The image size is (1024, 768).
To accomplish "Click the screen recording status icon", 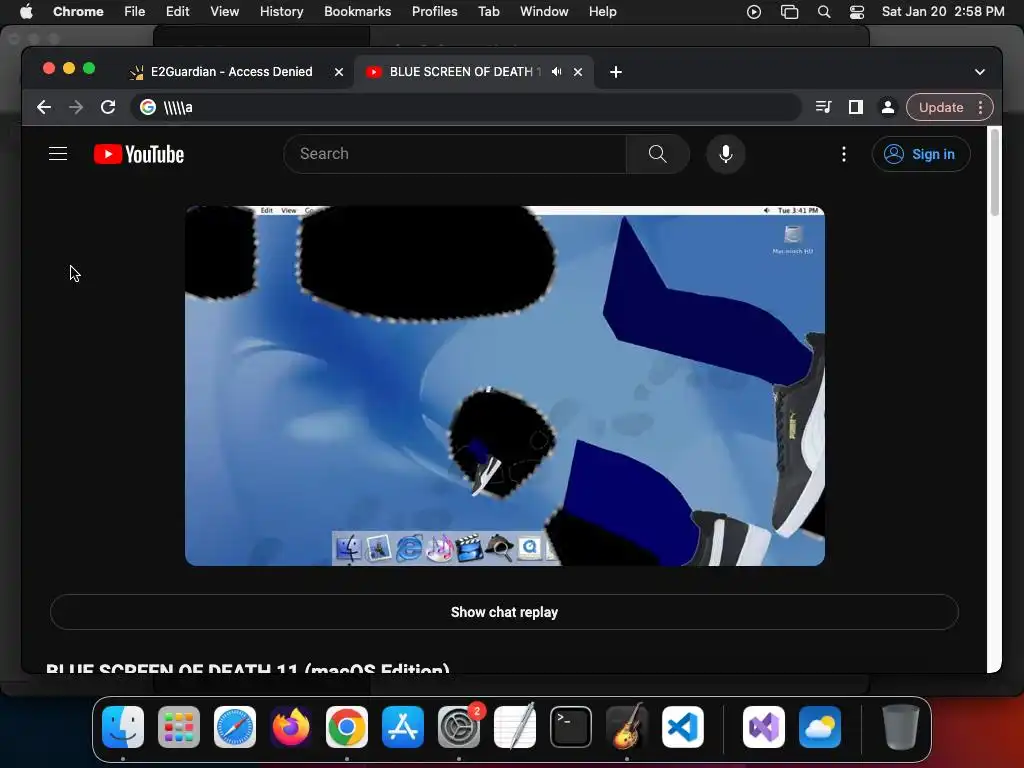I will 754,12.
